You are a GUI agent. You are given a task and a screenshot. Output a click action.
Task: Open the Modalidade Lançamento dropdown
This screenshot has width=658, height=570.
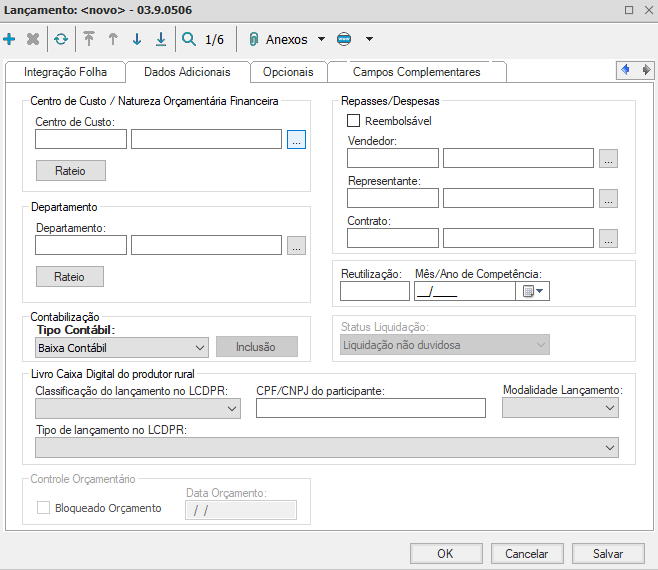610,407
